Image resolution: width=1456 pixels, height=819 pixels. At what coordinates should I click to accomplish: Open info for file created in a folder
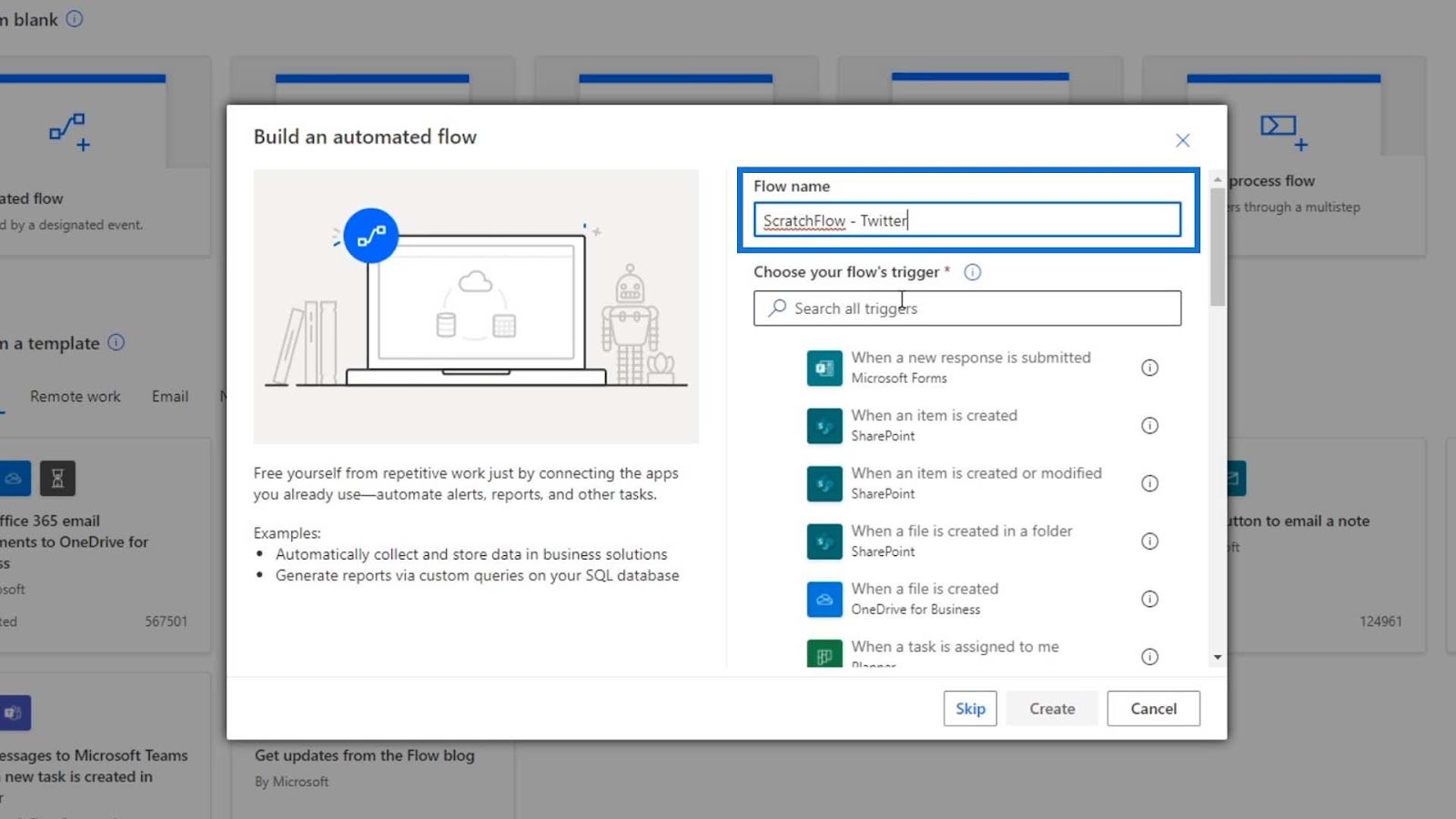[x=1150, y=541]
